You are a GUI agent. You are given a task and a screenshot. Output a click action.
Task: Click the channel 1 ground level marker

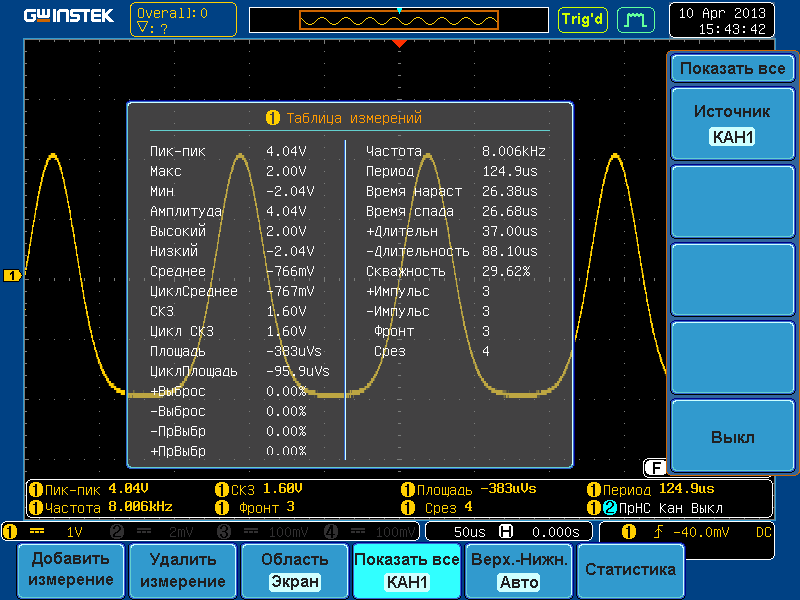(x=12, y=275)
